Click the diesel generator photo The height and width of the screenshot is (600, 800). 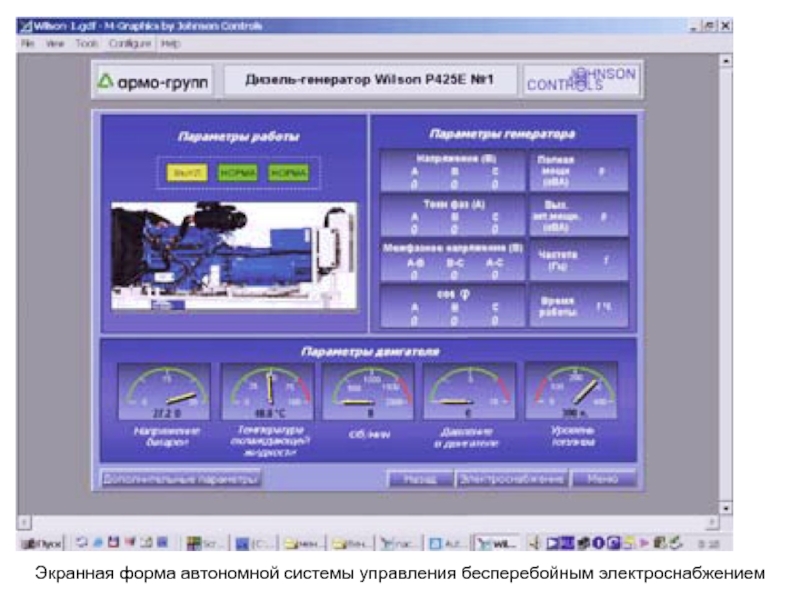pyautogui.click(x=234, y=256)
